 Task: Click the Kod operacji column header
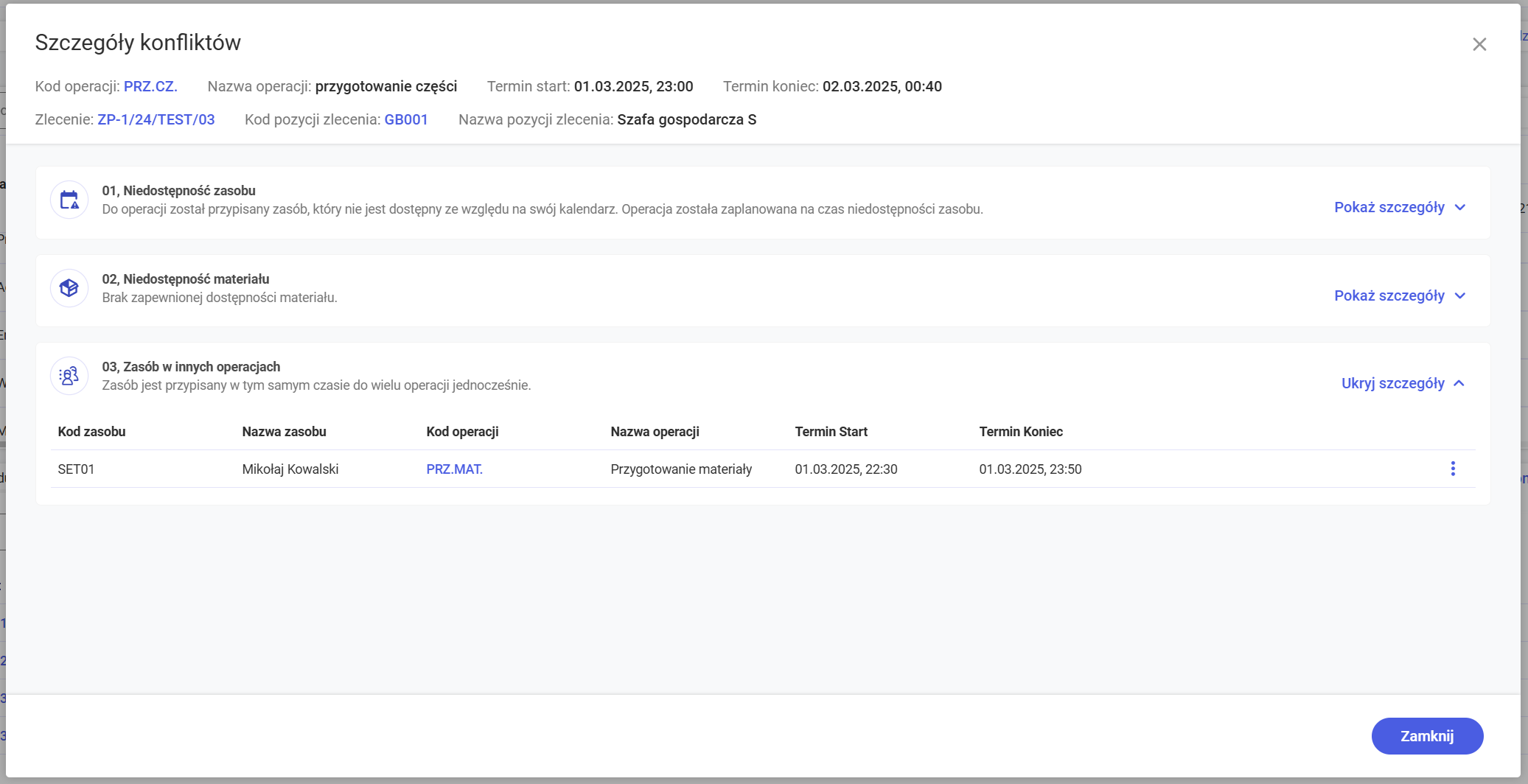(462, 432)
